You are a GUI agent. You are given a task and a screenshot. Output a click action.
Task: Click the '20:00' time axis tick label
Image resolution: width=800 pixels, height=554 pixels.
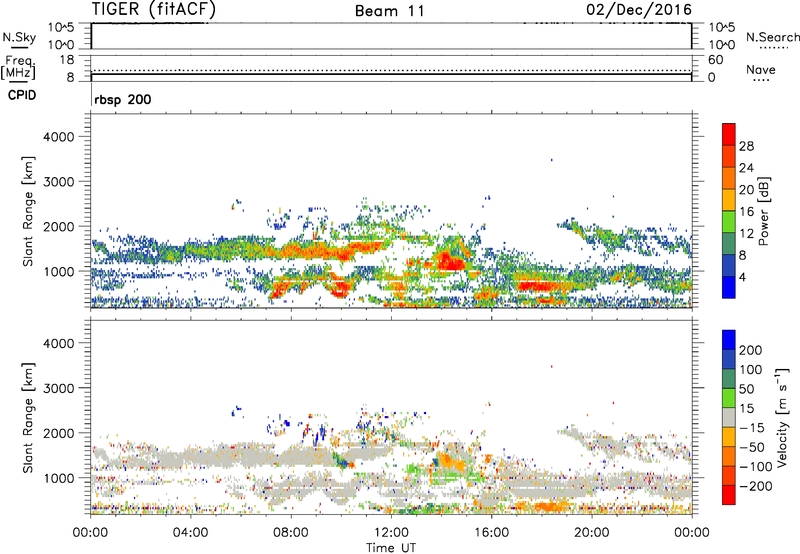click(592, 533)
